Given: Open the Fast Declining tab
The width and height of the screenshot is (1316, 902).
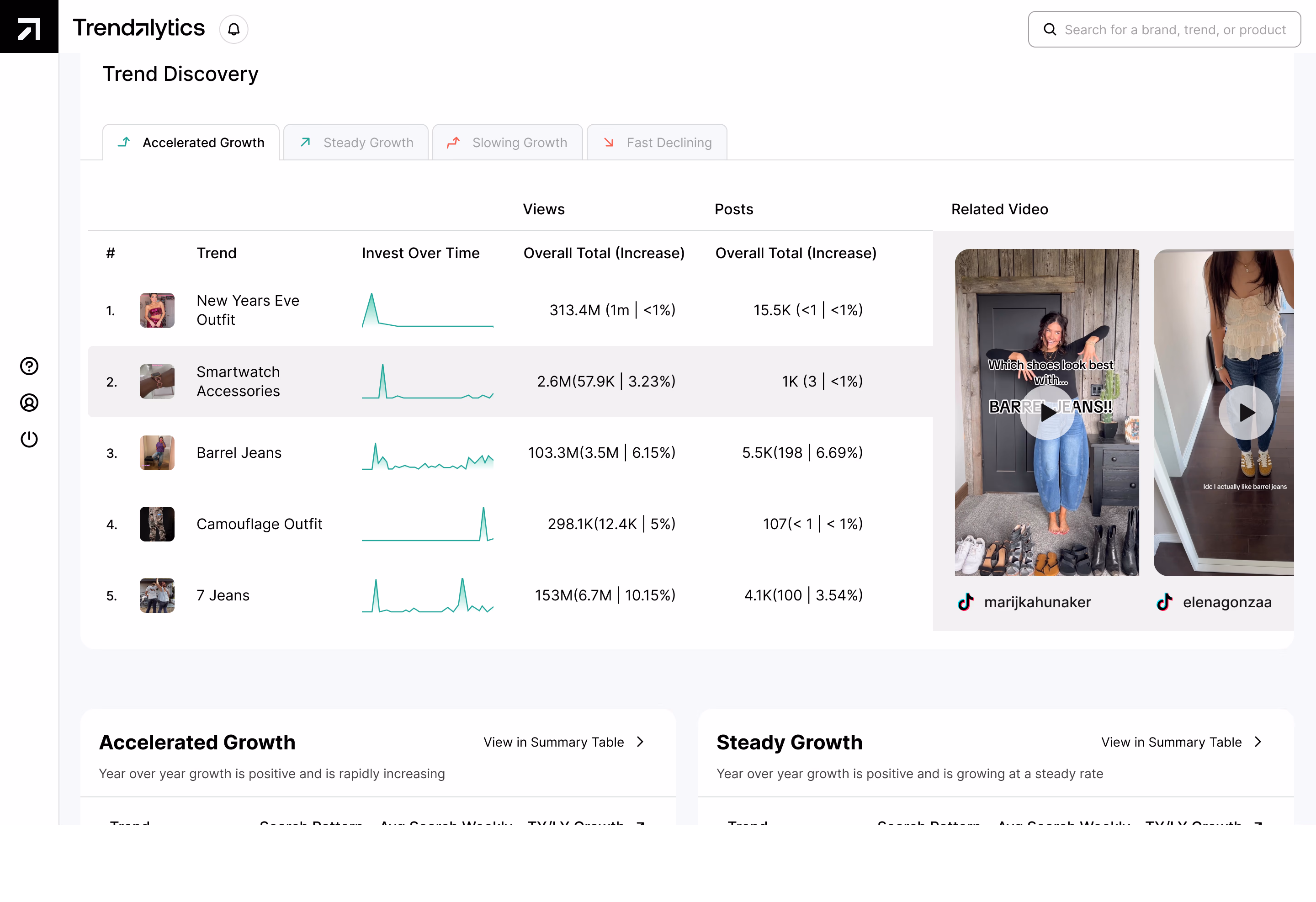Looking at the screenshot, I should tap(657, 143).
